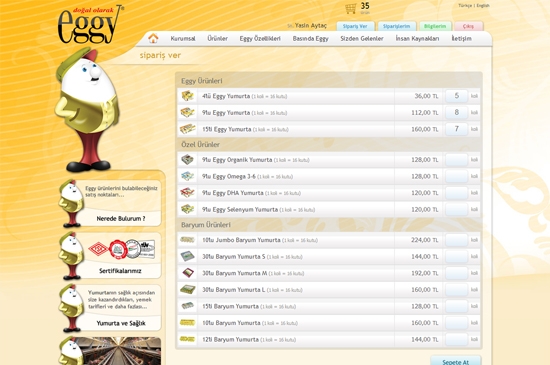Add items with Sepete At button
The image size is (550, 365).
455,361
